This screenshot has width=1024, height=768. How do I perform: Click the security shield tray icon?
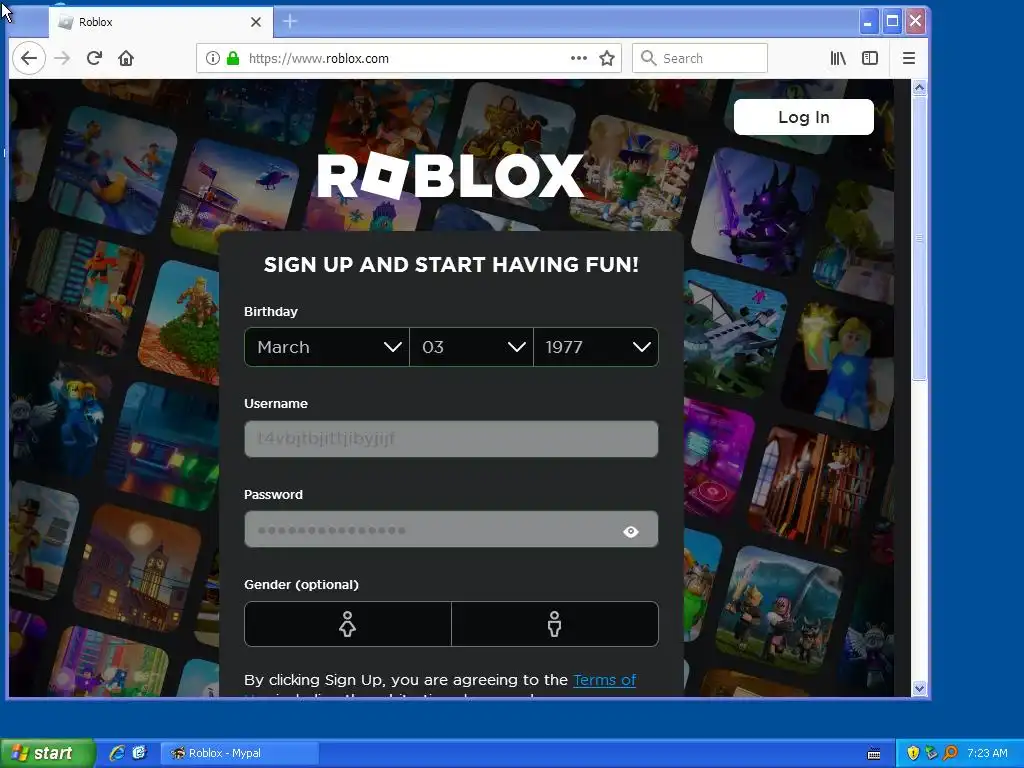tap(913, 753)
